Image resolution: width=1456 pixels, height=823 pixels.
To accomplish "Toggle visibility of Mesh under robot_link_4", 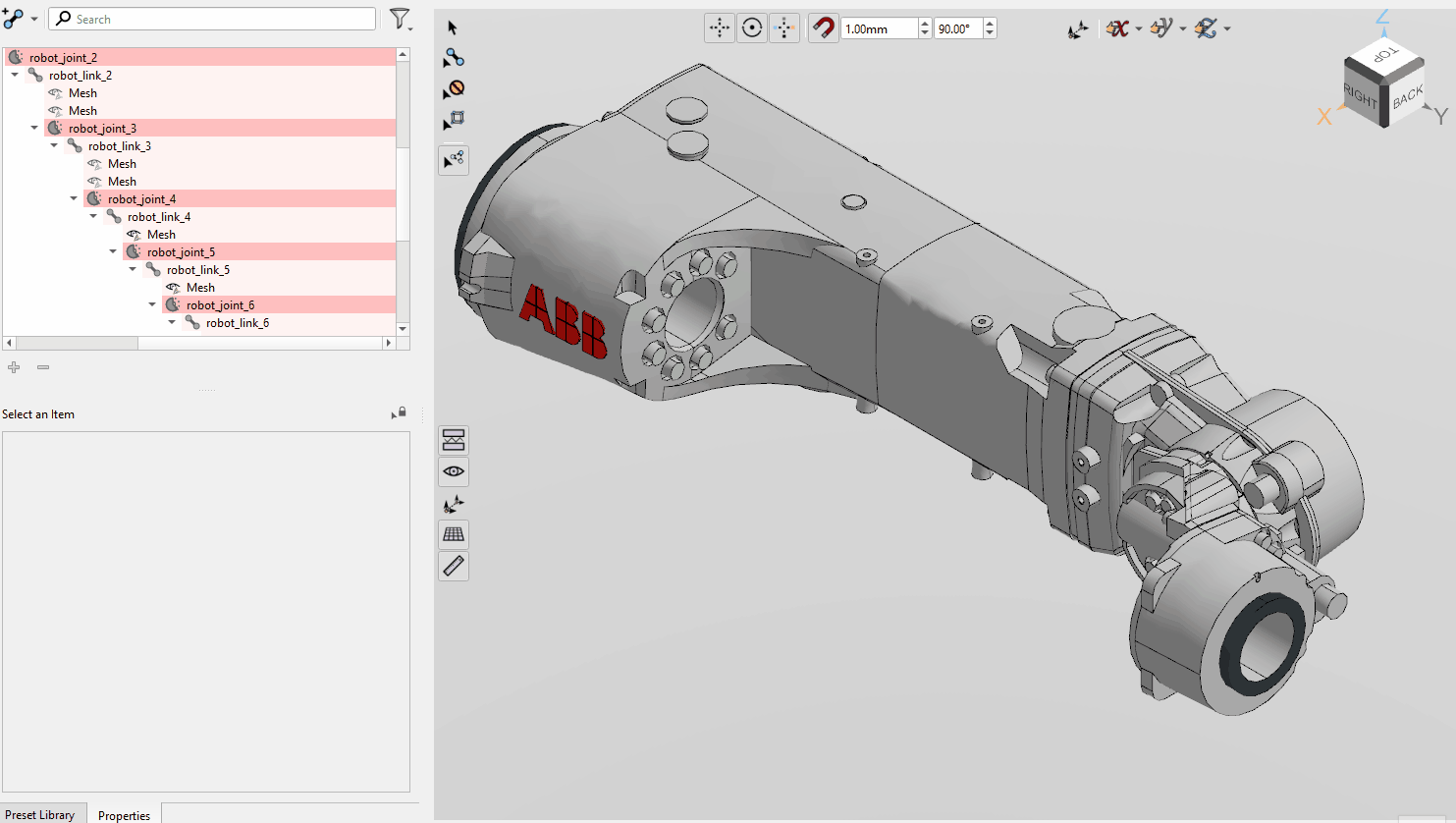I will pyautogui.click(x=134, y=235).
